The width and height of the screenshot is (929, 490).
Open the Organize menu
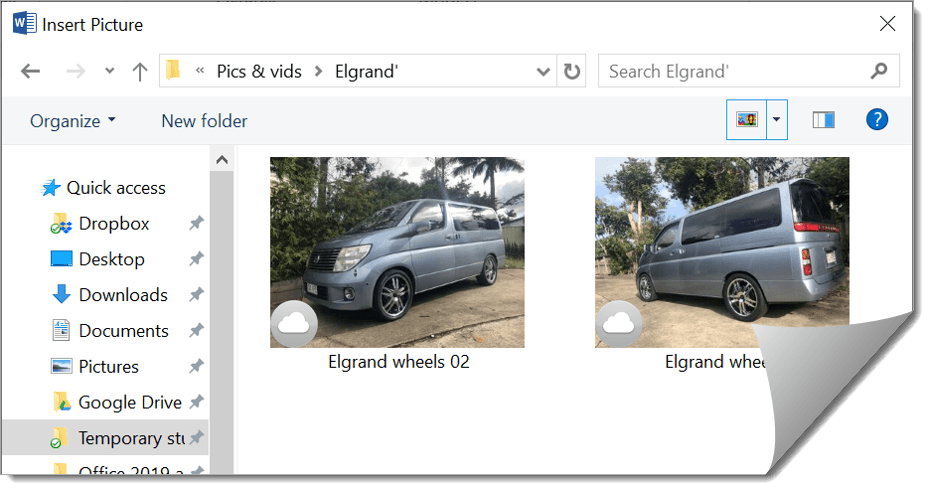coord(73,121)
